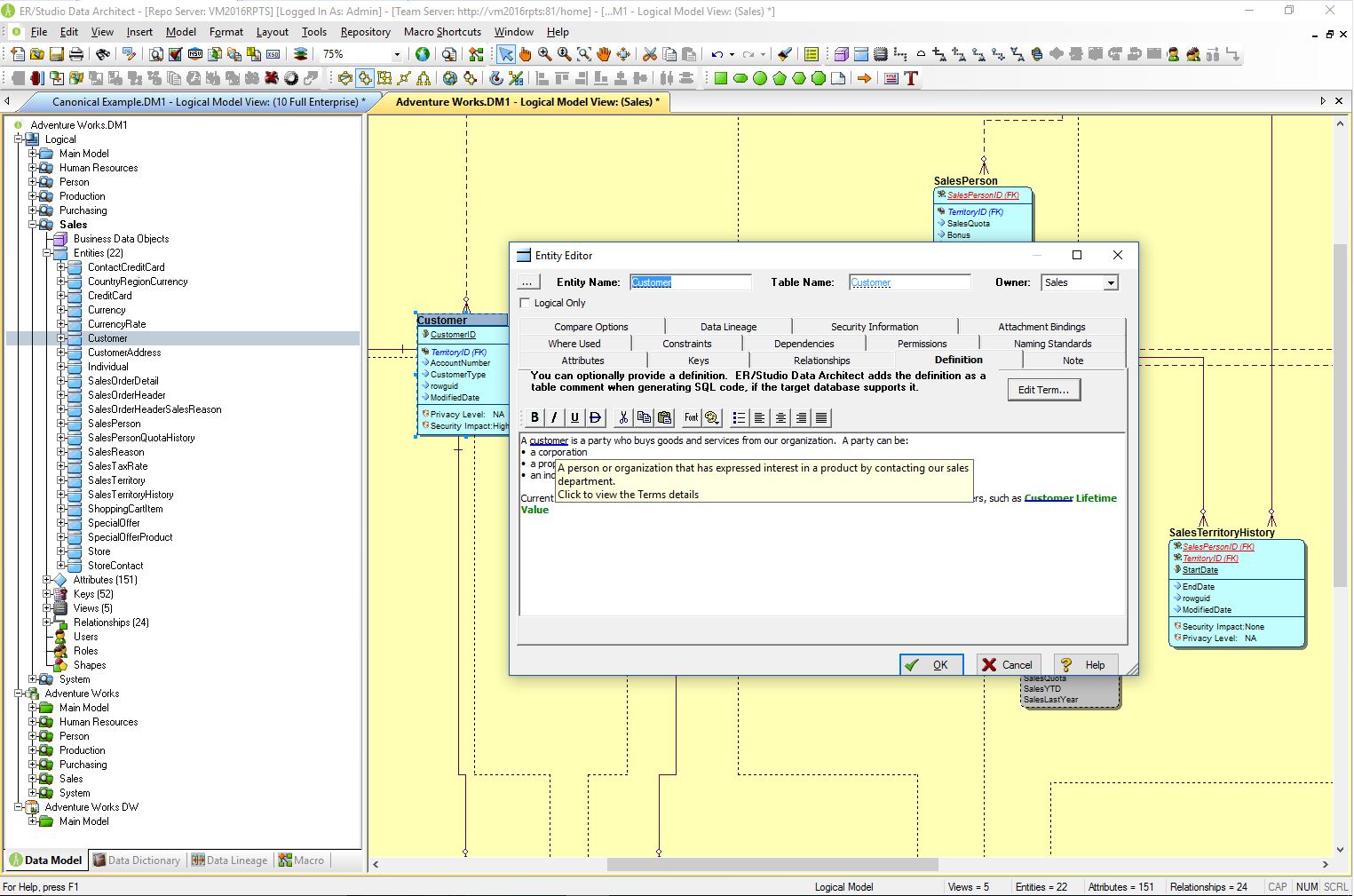Click the Cancel button
The width and height of the screenshot is (1354, 896).
(1008, 664)
